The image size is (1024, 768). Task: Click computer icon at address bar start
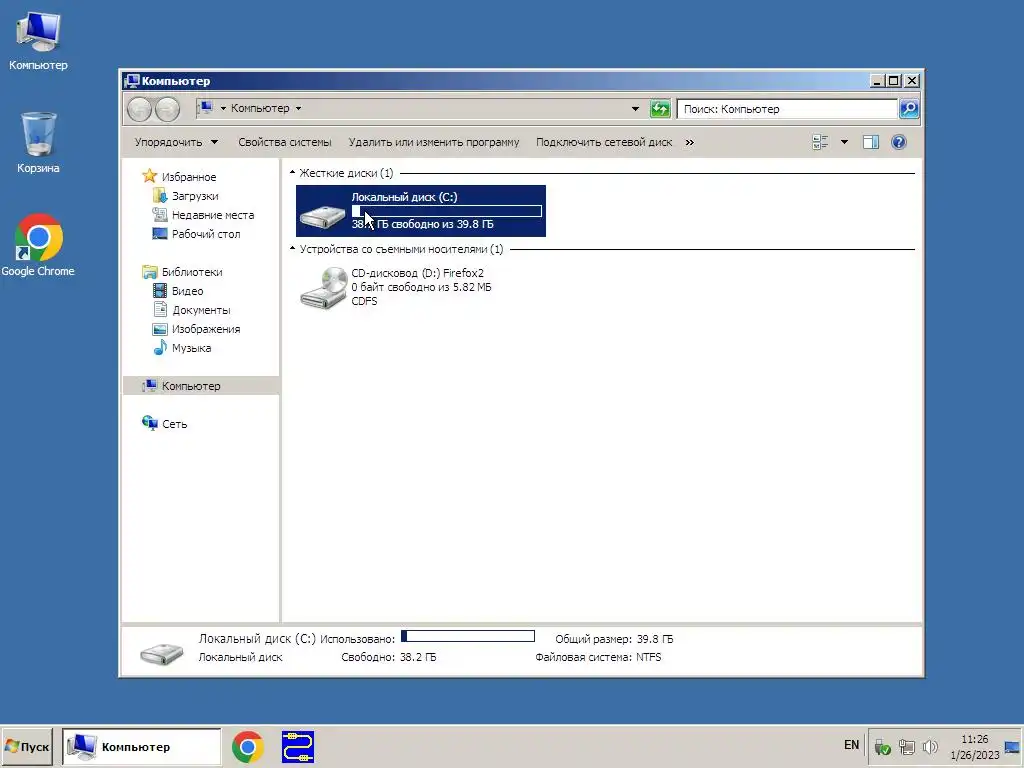[206, 108]
